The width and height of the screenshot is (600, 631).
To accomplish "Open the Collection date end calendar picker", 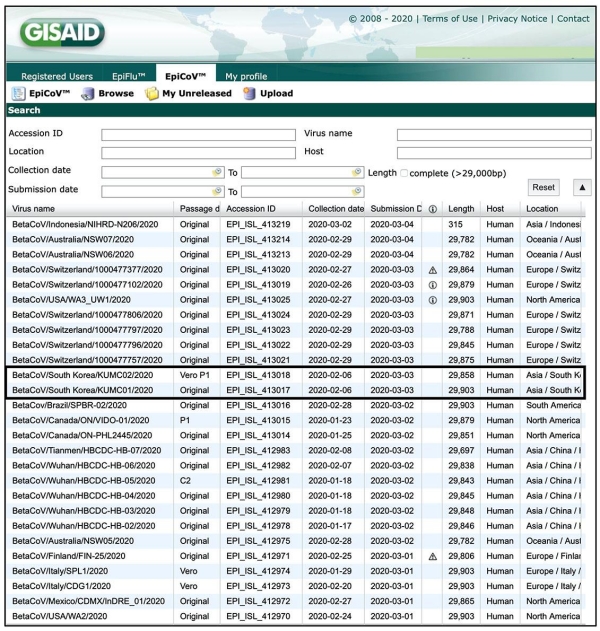I will pyautogui.click(x=357, y=172).
